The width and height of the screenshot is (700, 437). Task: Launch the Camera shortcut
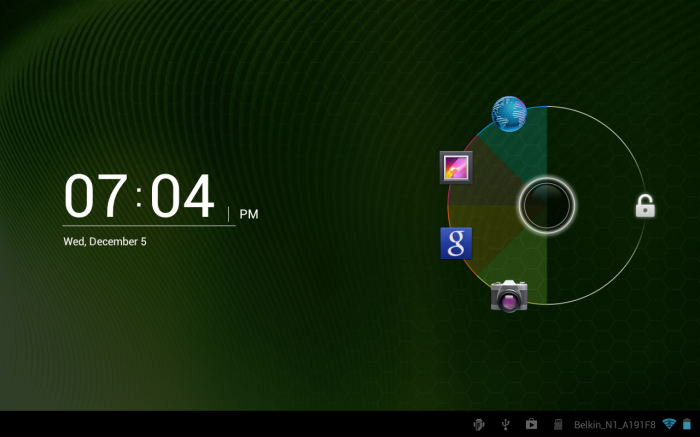pos(509,296)
